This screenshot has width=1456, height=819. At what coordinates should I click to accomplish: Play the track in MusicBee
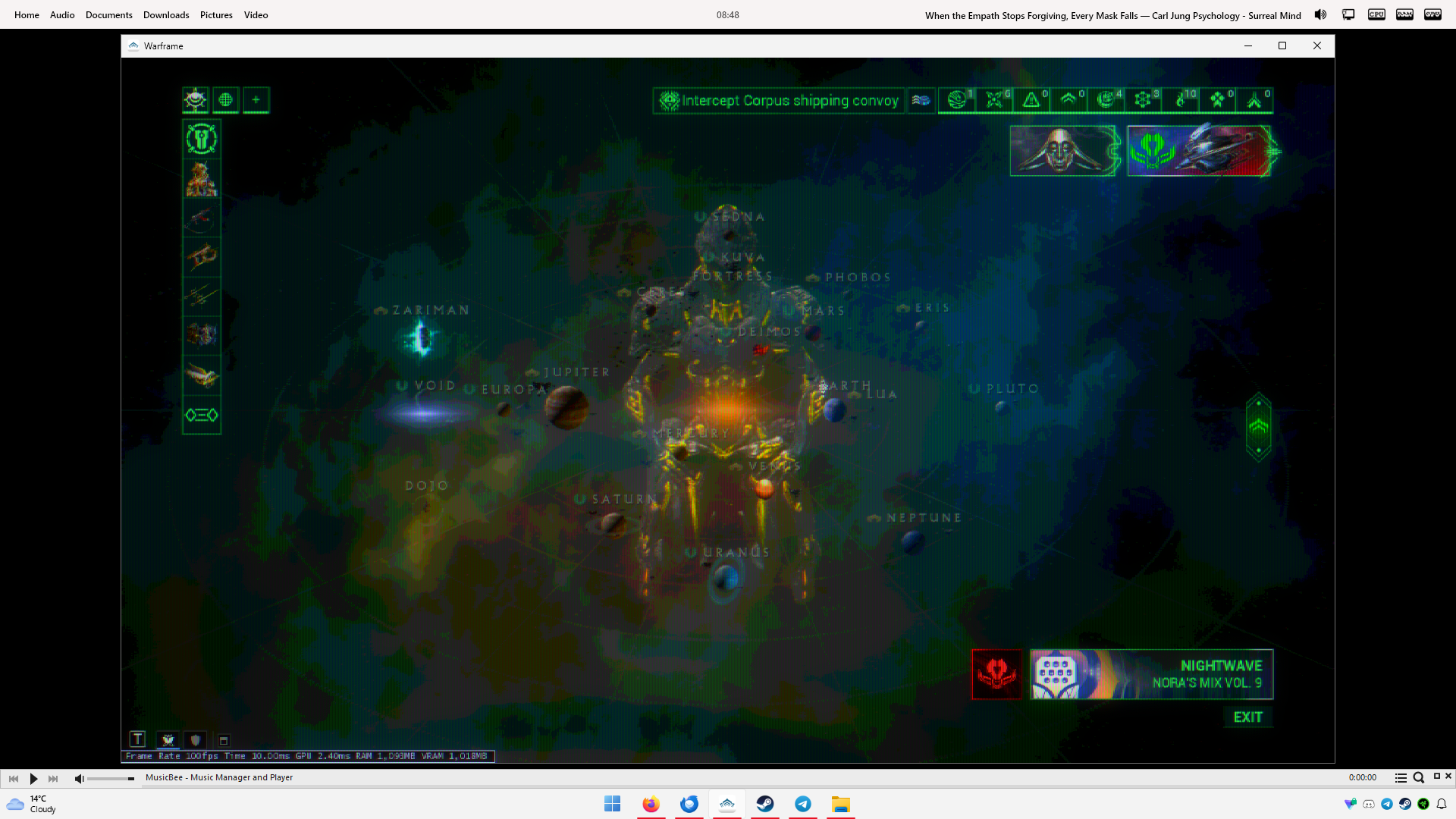tap(33, 778)
